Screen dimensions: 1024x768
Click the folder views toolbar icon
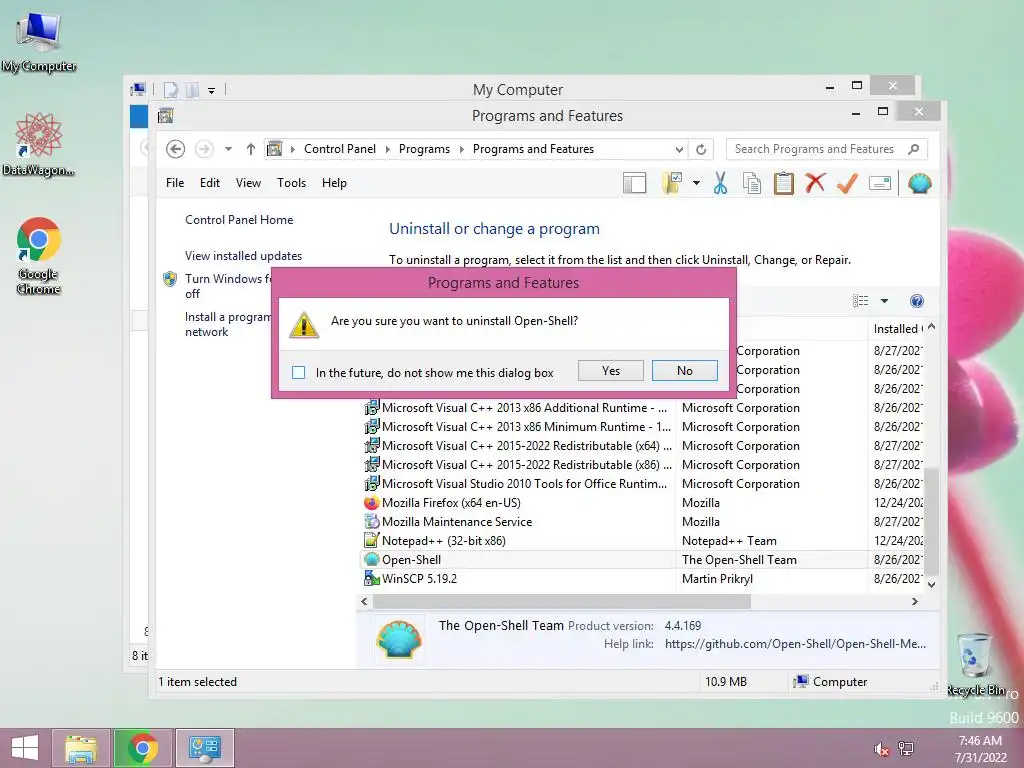(672, 184)
